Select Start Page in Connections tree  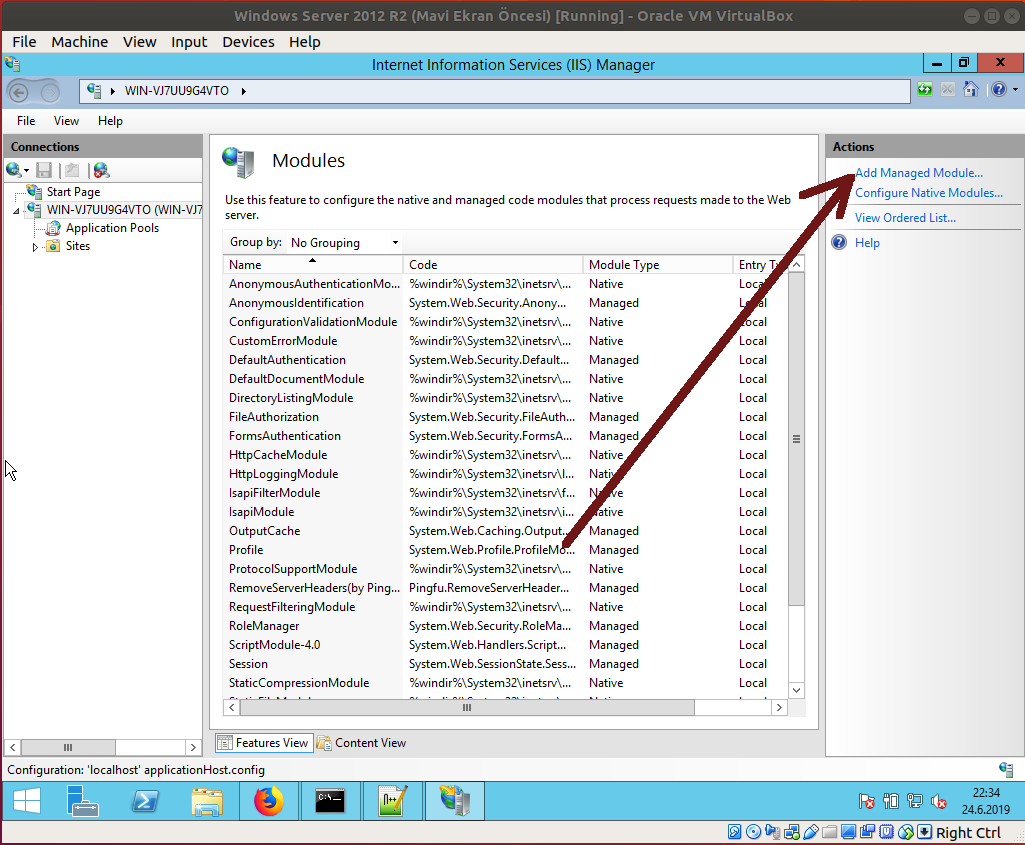click(73, 191)
